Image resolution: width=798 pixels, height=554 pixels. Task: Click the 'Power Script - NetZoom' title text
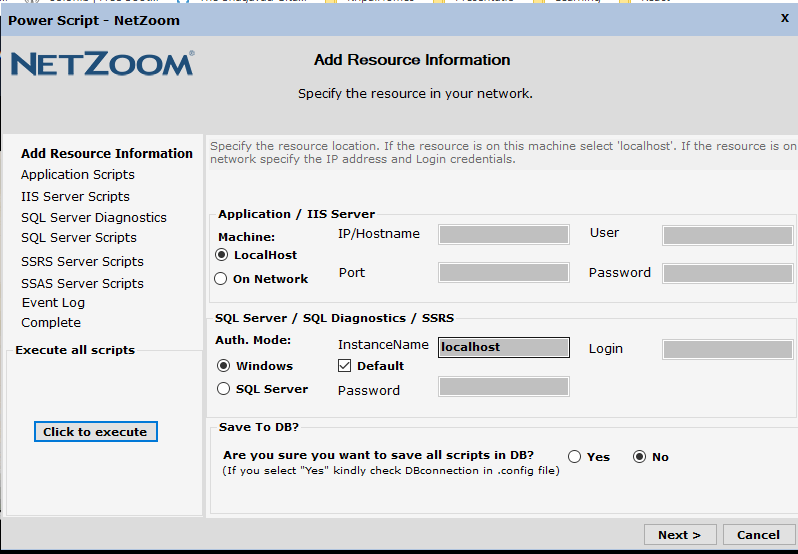click(94, 20)
